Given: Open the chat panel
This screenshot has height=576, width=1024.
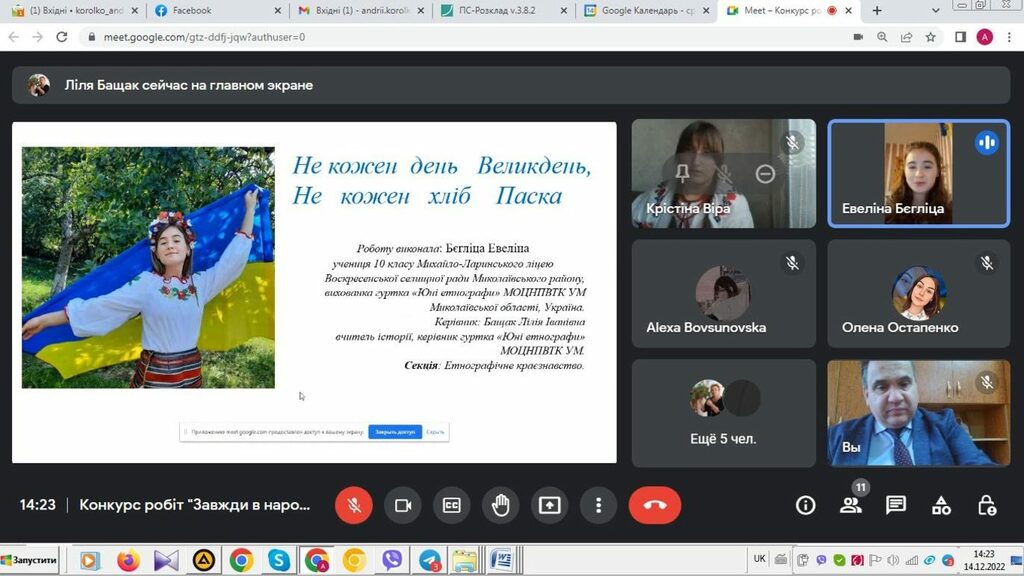Looking at the screenshot, I should 896,505.
